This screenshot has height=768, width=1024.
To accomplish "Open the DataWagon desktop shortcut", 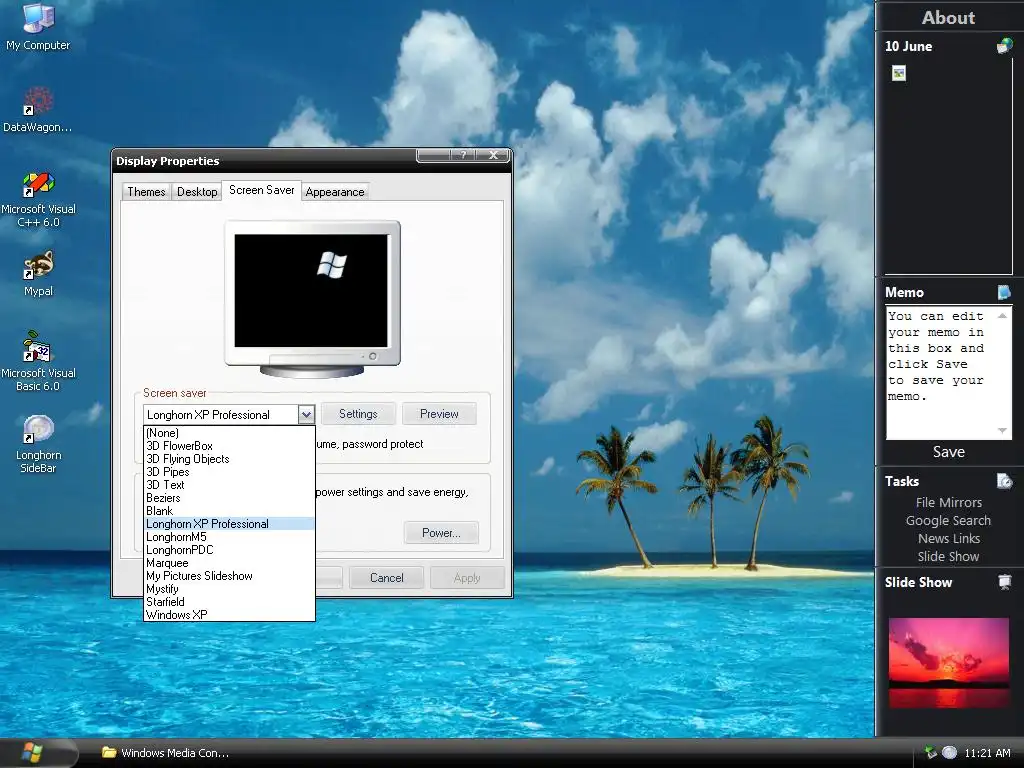I will tap(38, 110).
